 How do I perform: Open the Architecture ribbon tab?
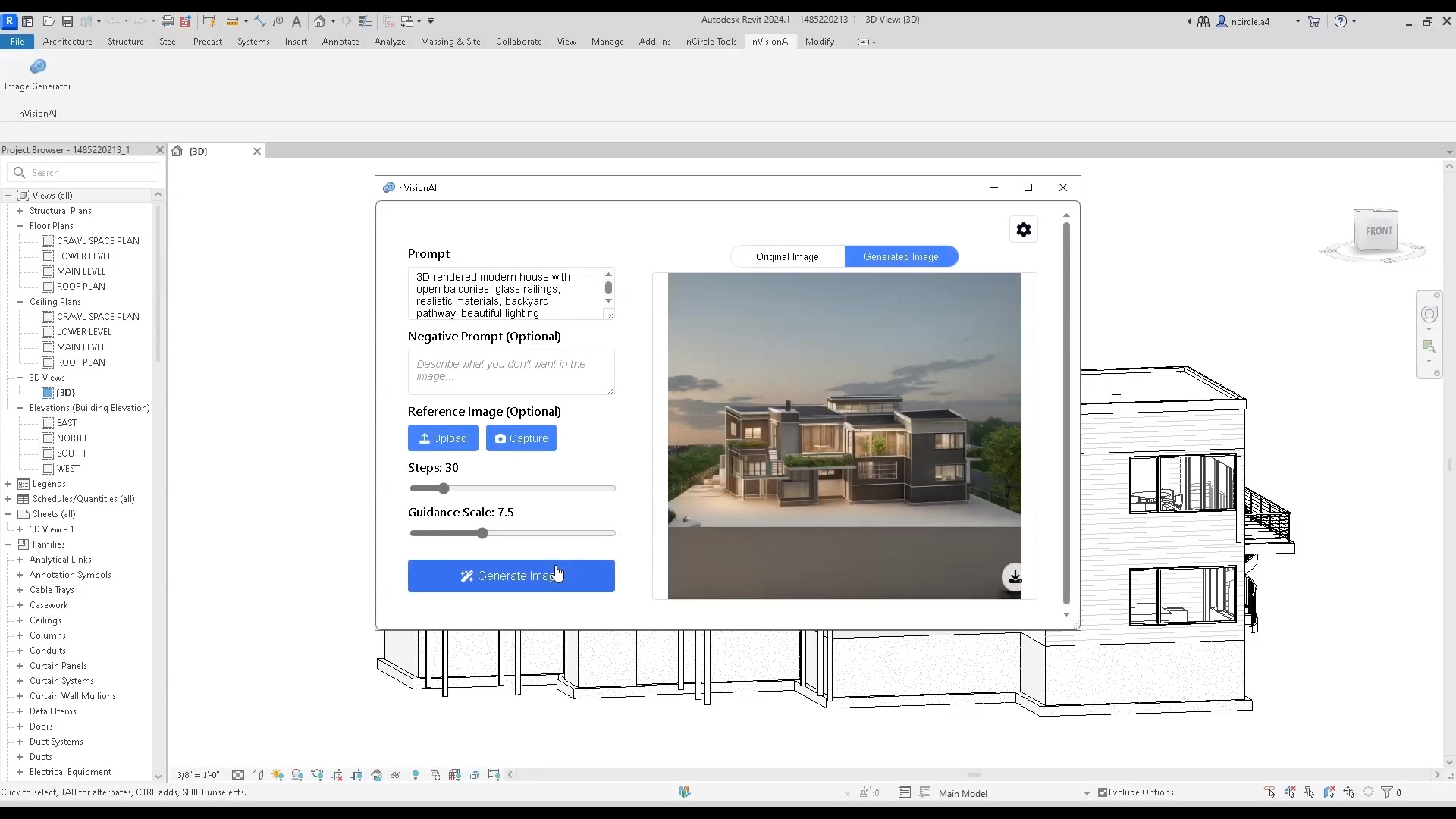tap(67, 42)
